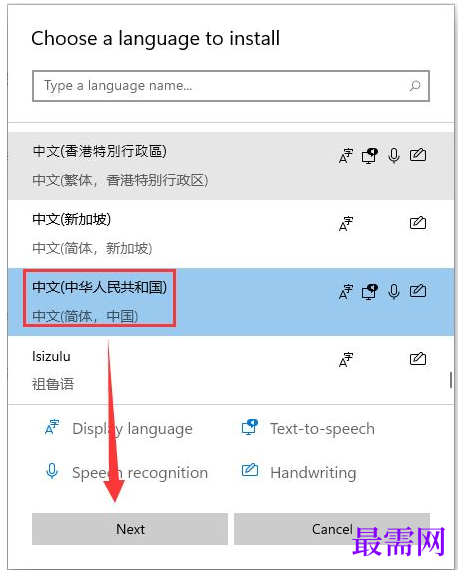Click display language icon in Isizulu row
This screenshot has height=573, width=464.
(x=346, y=360)
